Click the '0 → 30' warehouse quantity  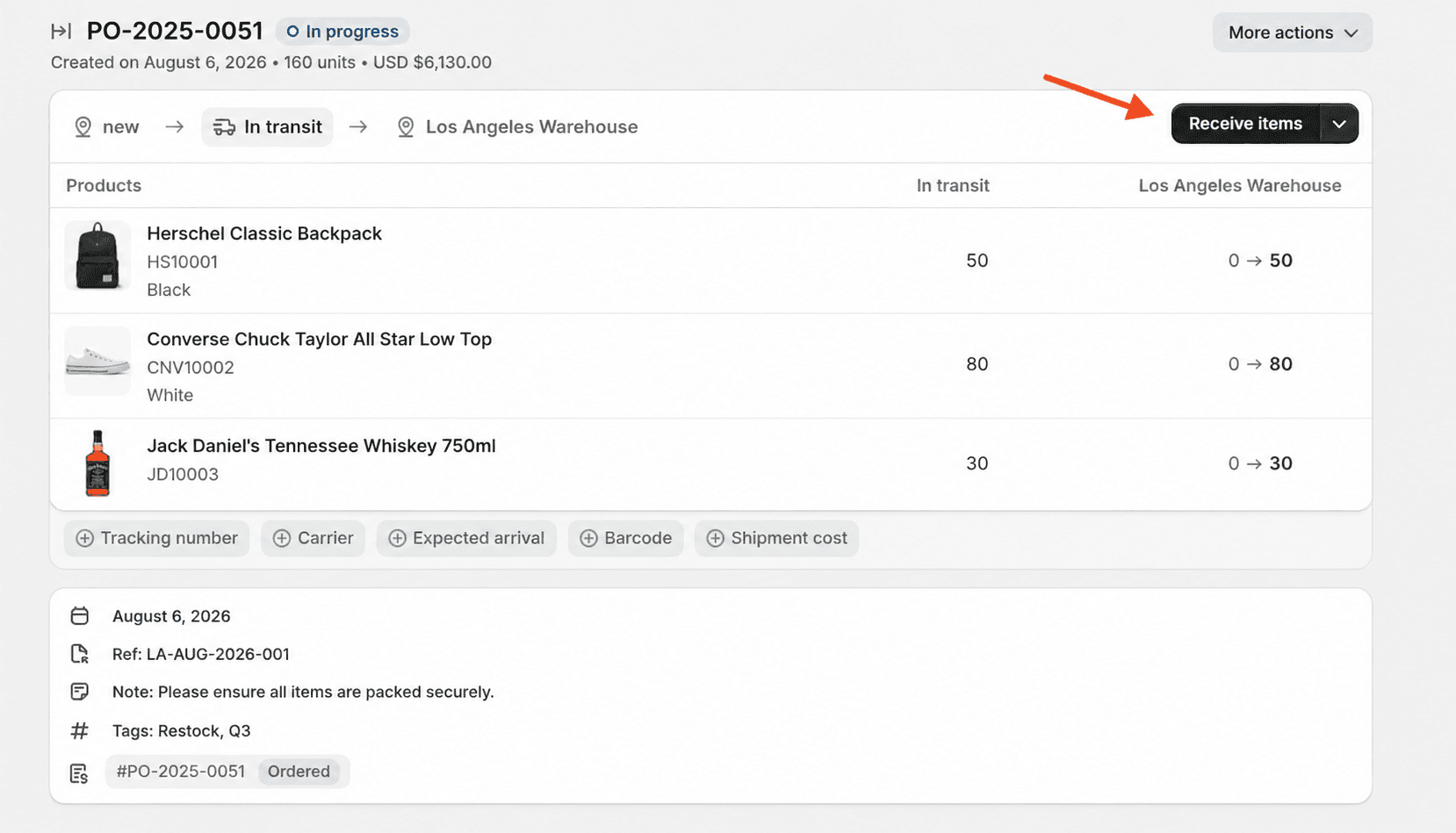tap(1260, 463)
